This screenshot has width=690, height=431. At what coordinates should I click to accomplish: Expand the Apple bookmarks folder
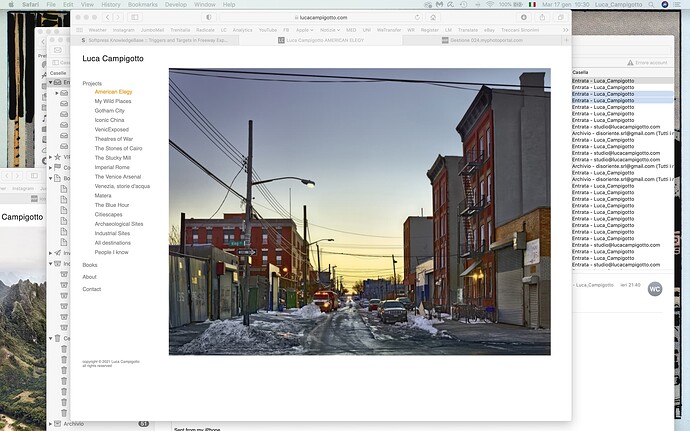coord(305,30)
